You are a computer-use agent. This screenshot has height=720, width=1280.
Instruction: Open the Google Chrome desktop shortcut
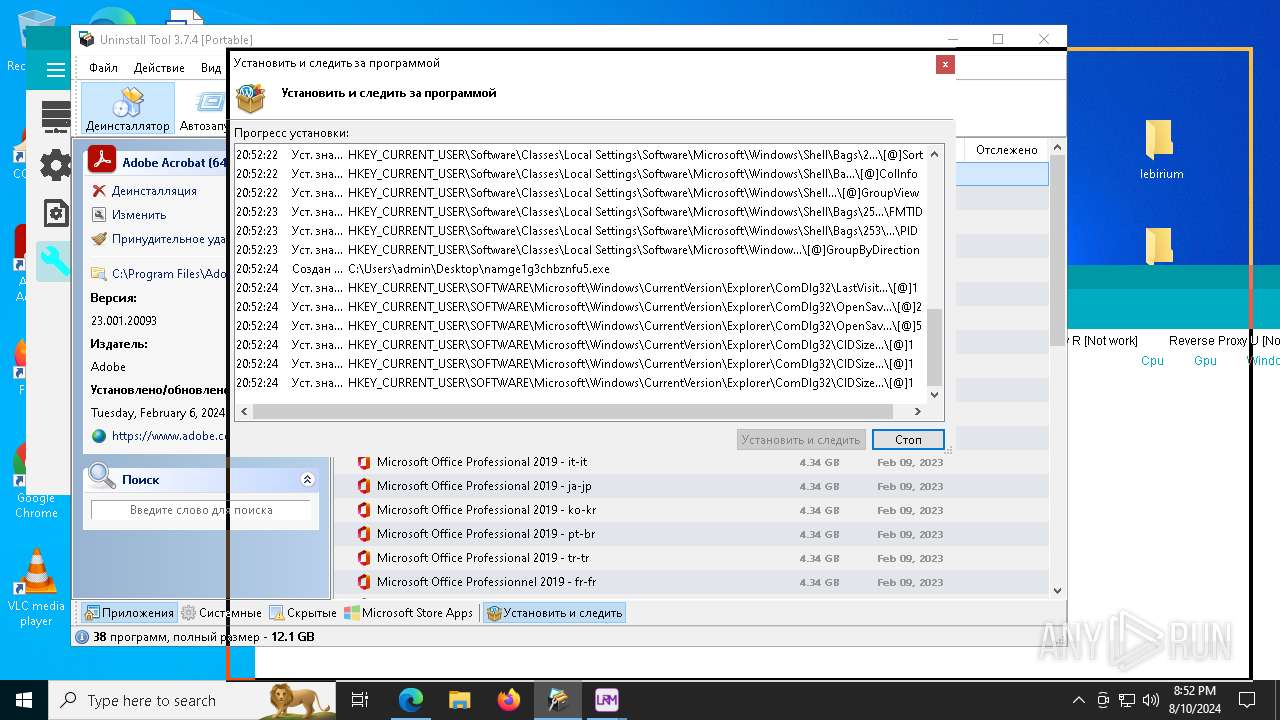click(x=36, y=480)
